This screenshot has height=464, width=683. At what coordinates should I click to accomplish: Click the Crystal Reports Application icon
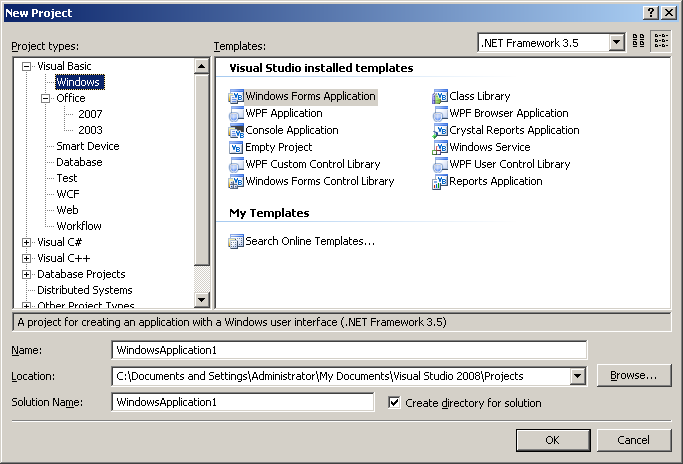[x=440, y=131]
